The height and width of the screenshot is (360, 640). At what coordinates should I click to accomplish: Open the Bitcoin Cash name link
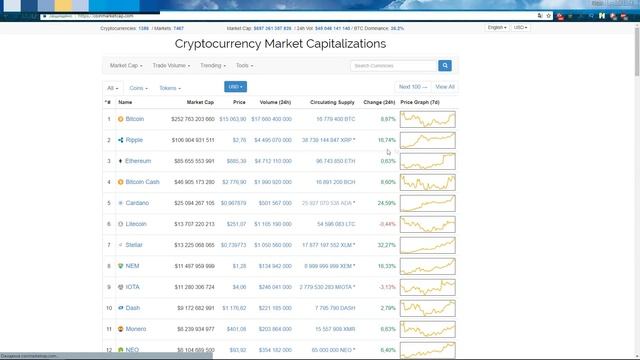tap(142, 182)
